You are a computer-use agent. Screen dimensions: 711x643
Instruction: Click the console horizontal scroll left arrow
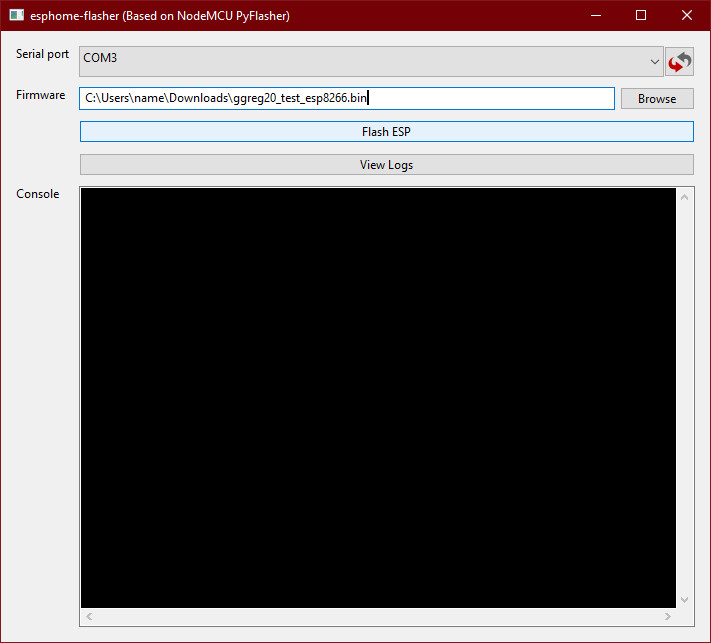pos(89,616)
